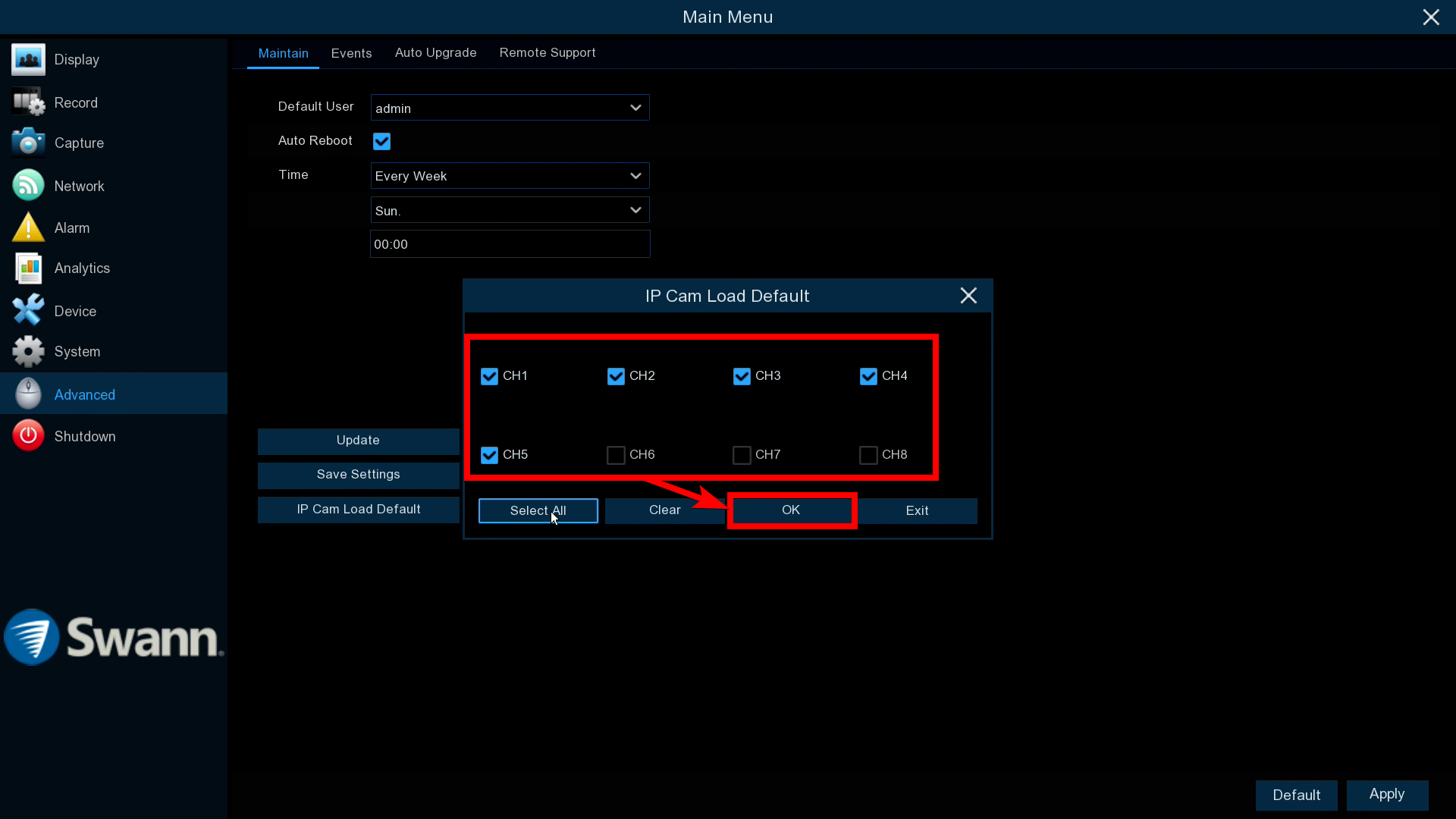Enable the CH6 checkbox
This screenshot has height=819, width=1456.
(616, 455)
